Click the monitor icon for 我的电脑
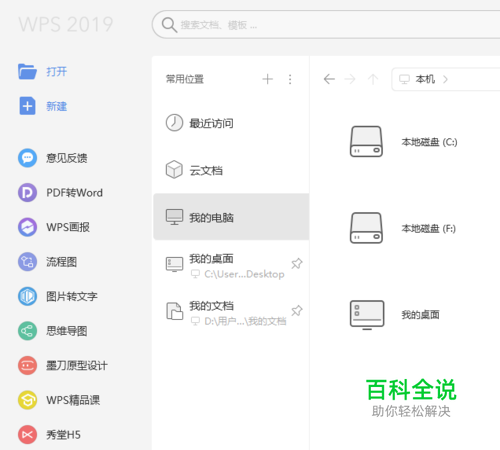The width and height of the screenshot is (500, 450). [174, 217]
